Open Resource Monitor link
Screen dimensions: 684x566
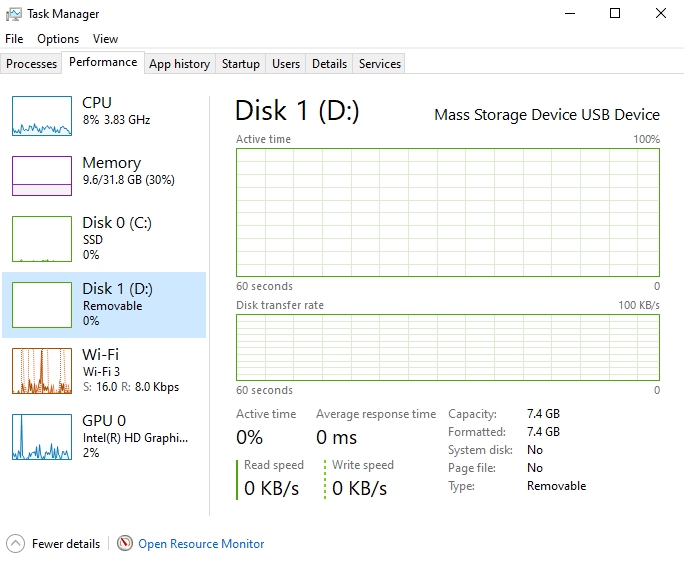coord(201,544)
